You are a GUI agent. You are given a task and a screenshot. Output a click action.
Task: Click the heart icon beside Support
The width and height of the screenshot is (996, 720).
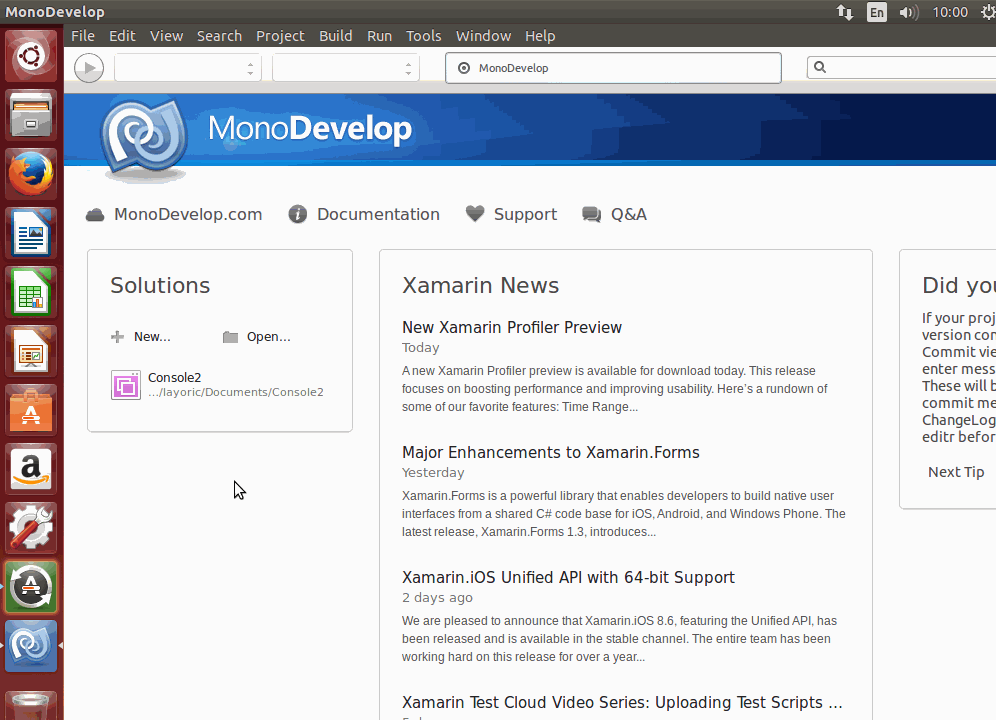474,214
